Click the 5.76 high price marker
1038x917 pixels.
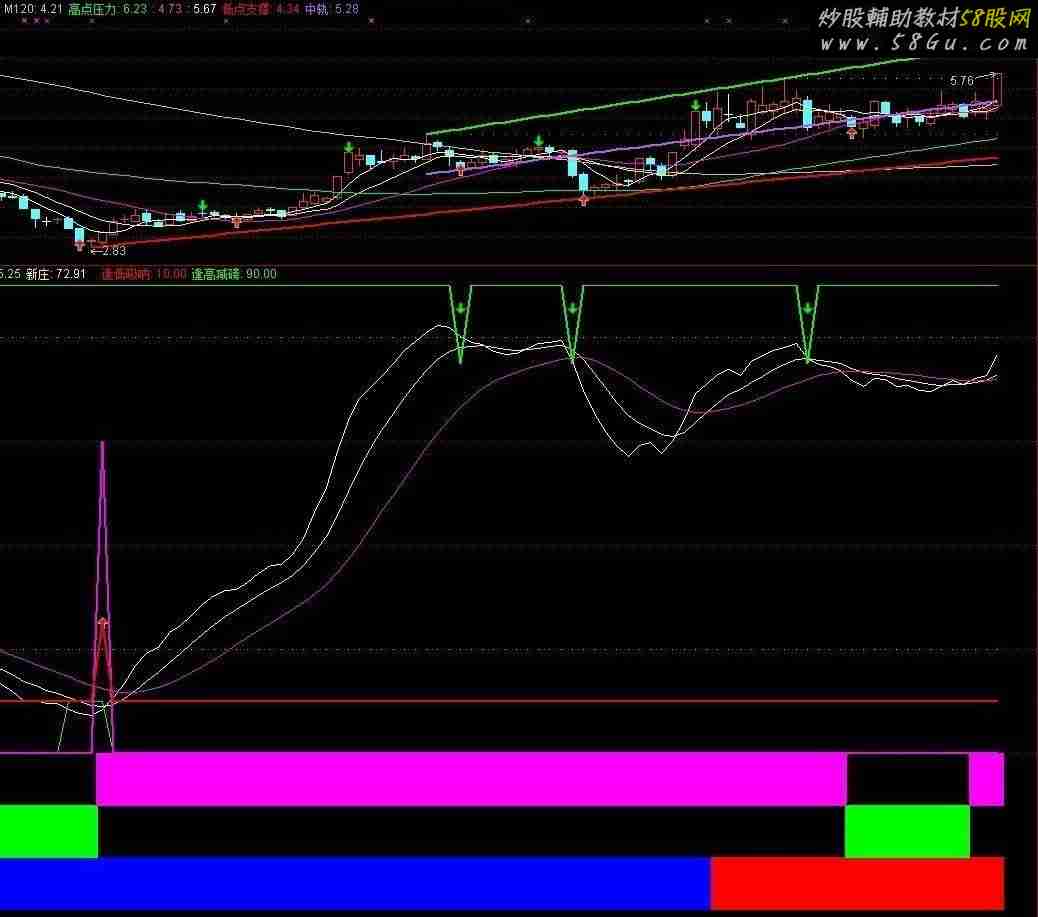pos(961,80)
